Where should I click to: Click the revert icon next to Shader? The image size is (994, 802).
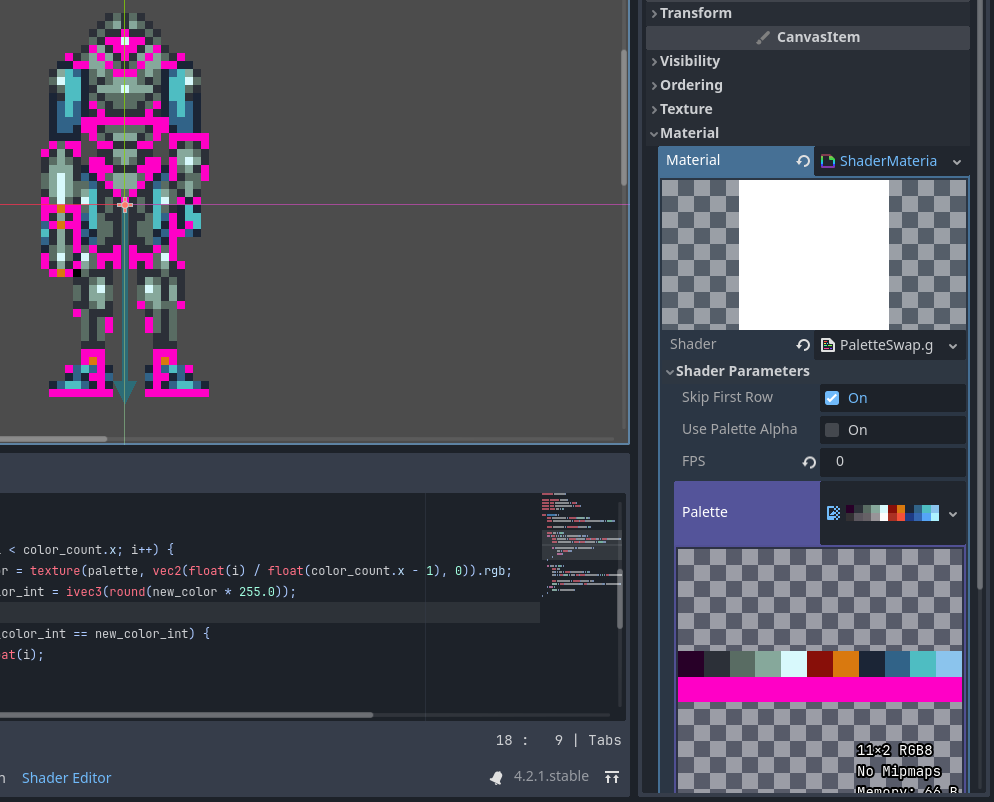point(803,345)
